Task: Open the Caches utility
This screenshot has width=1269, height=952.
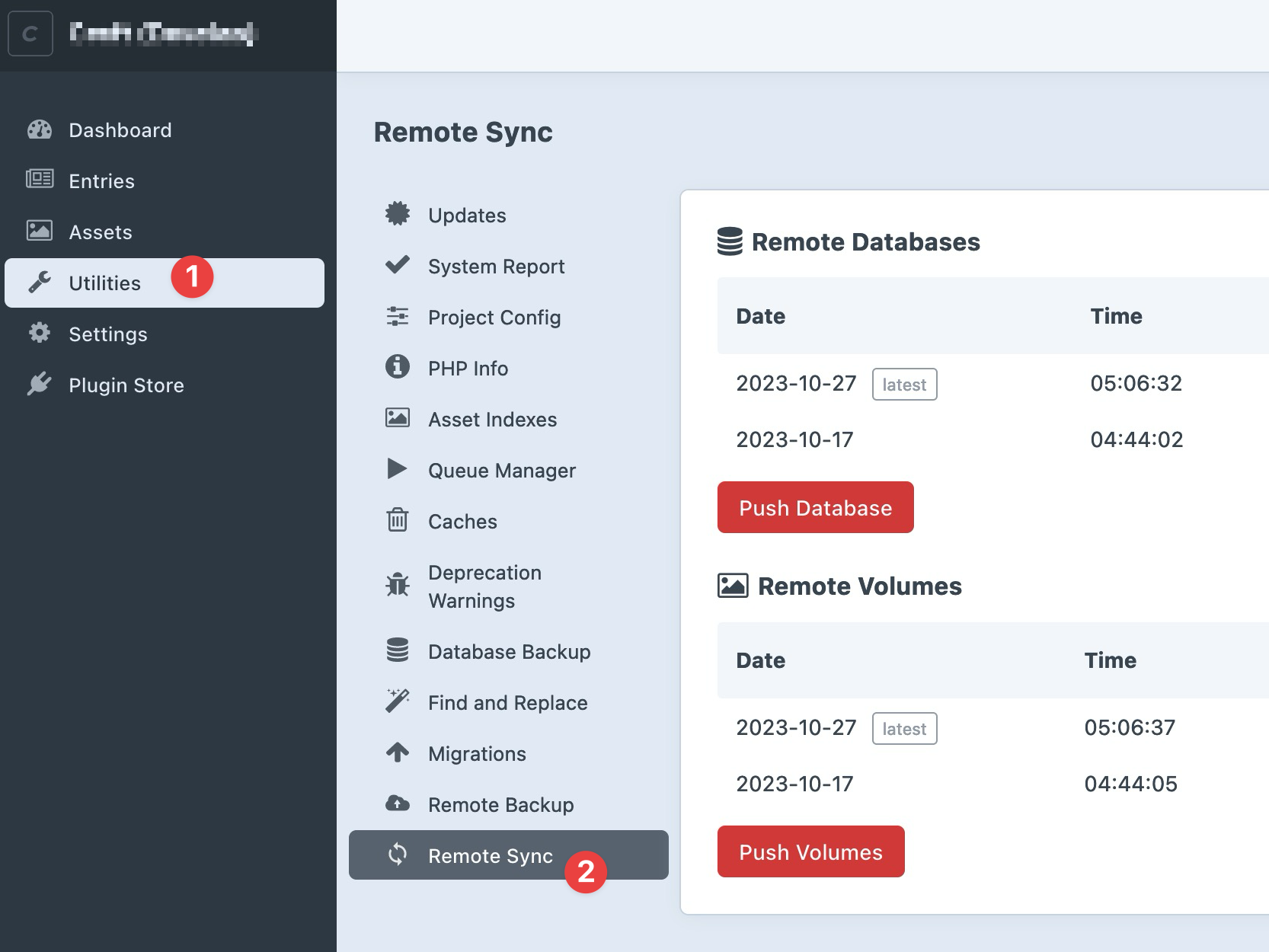Action: tap(463, 521)
